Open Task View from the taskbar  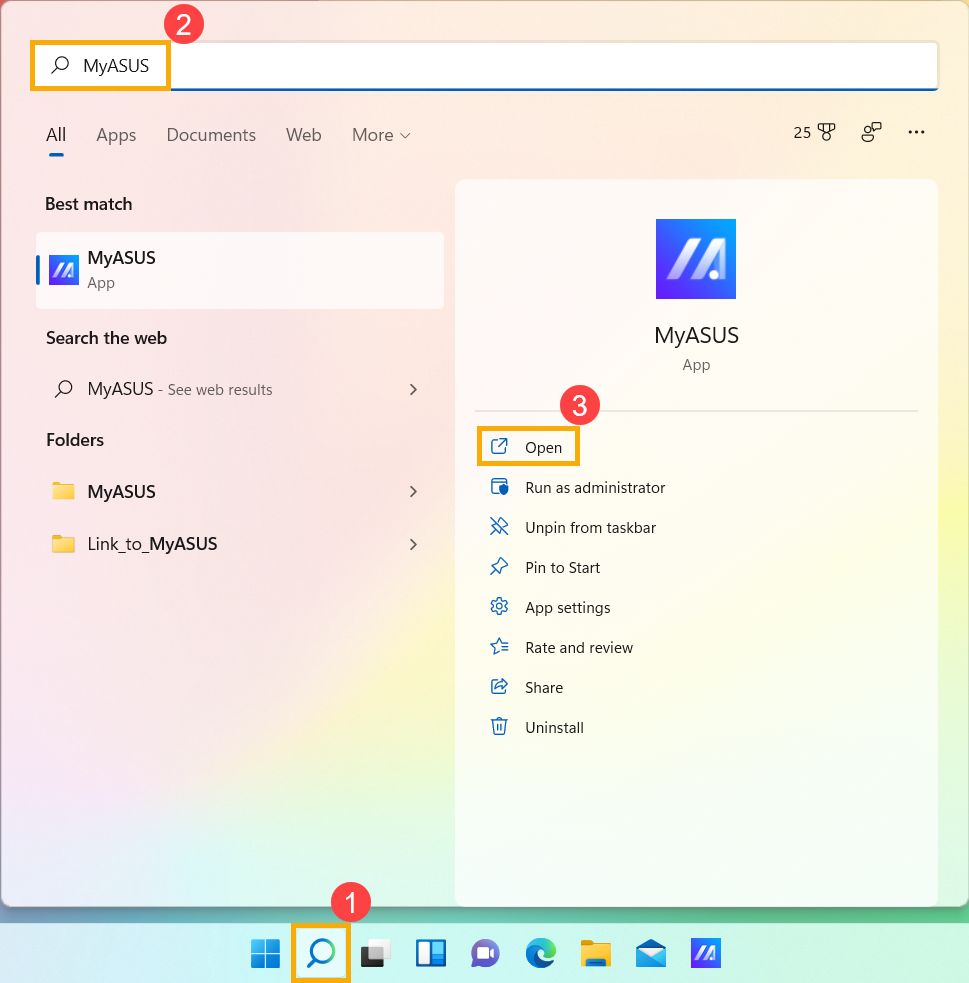pos(376,954)
